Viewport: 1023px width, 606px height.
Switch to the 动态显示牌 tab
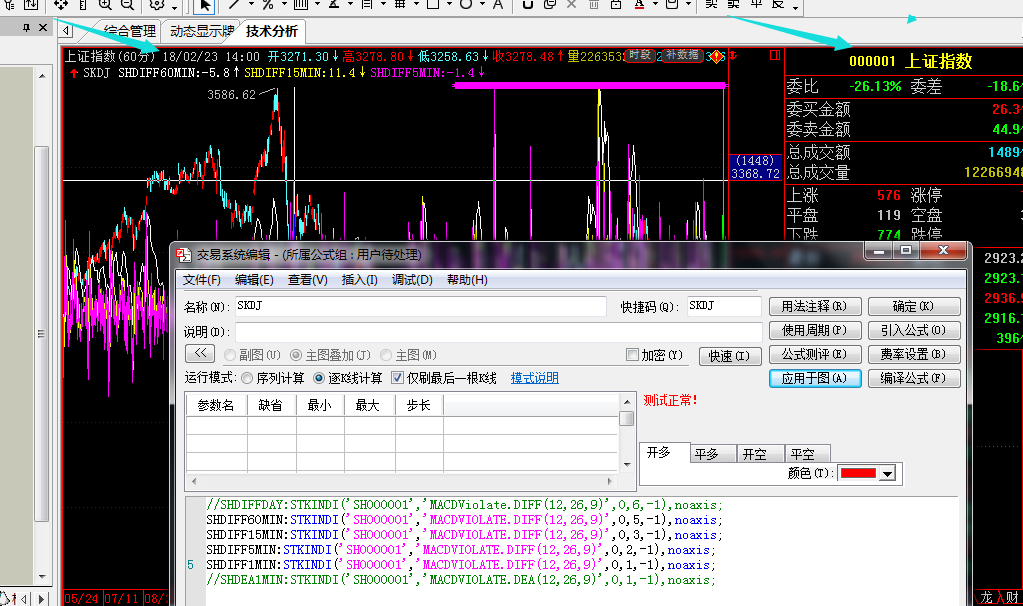201,31
